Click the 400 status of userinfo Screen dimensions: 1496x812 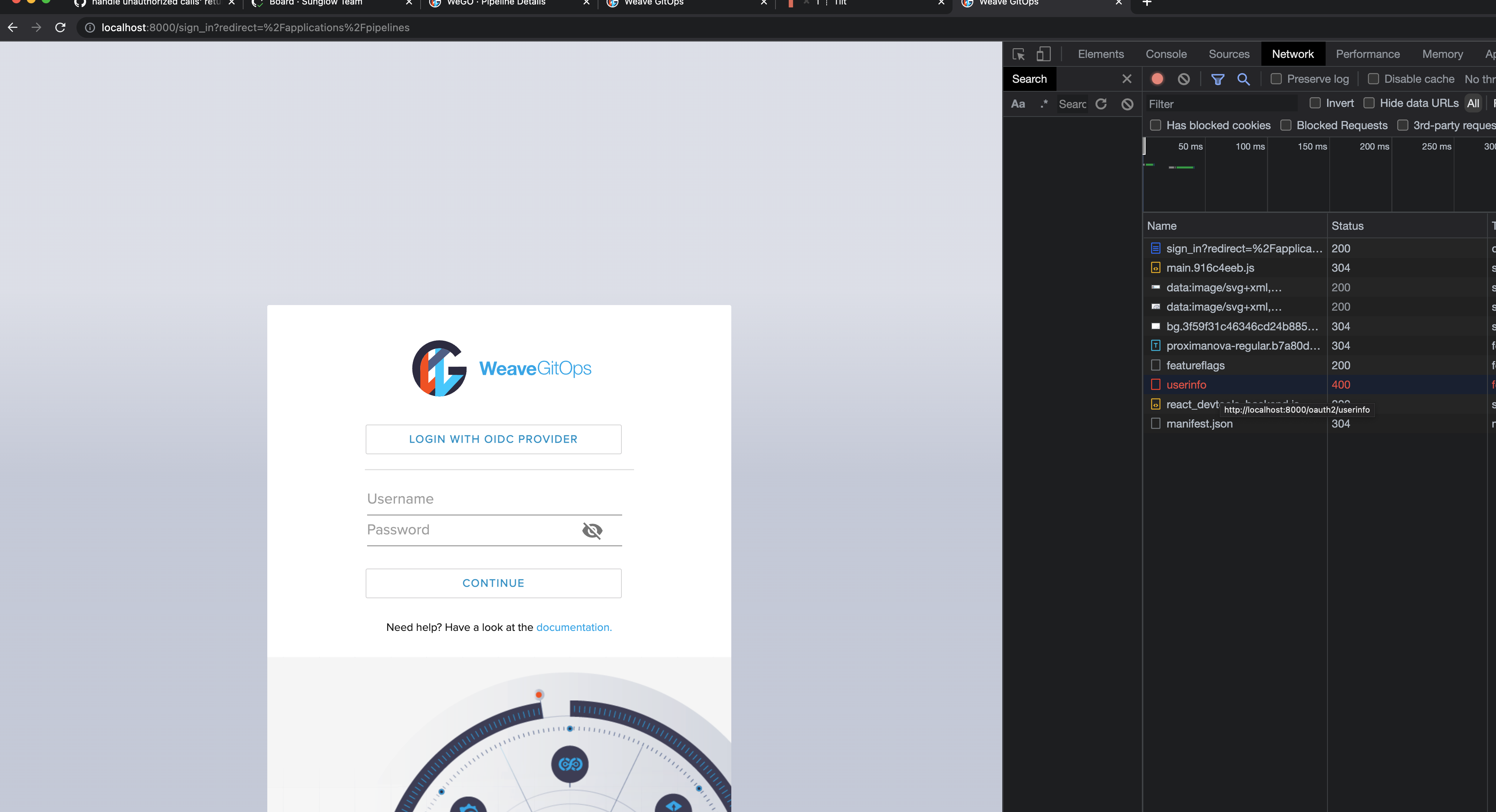click(1340, 385)
